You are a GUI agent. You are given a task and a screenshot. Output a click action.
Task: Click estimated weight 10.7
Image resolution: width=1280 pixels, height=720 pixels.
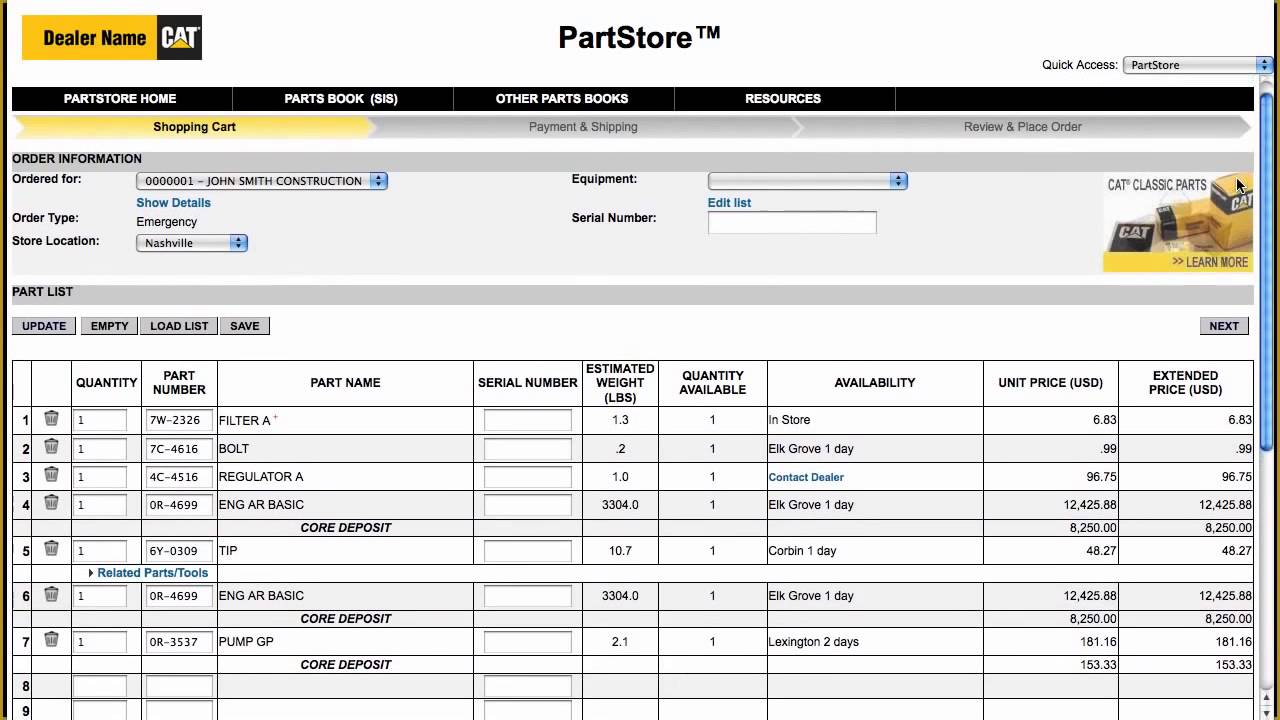pyautogui.click(x=620, y=551)
